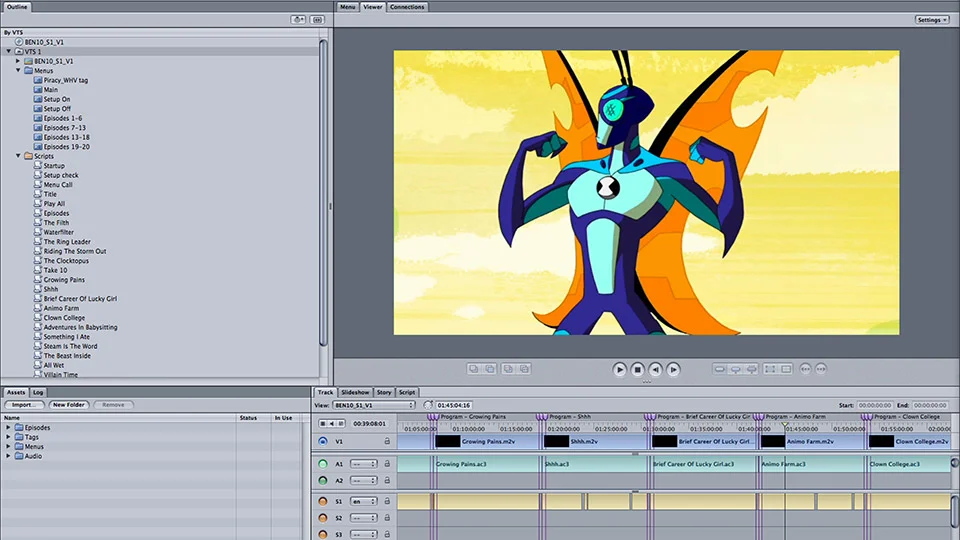Screen dimensions: 960x540
Task: Toggle the A1 audio stream selector
Action: click(323, 463)
